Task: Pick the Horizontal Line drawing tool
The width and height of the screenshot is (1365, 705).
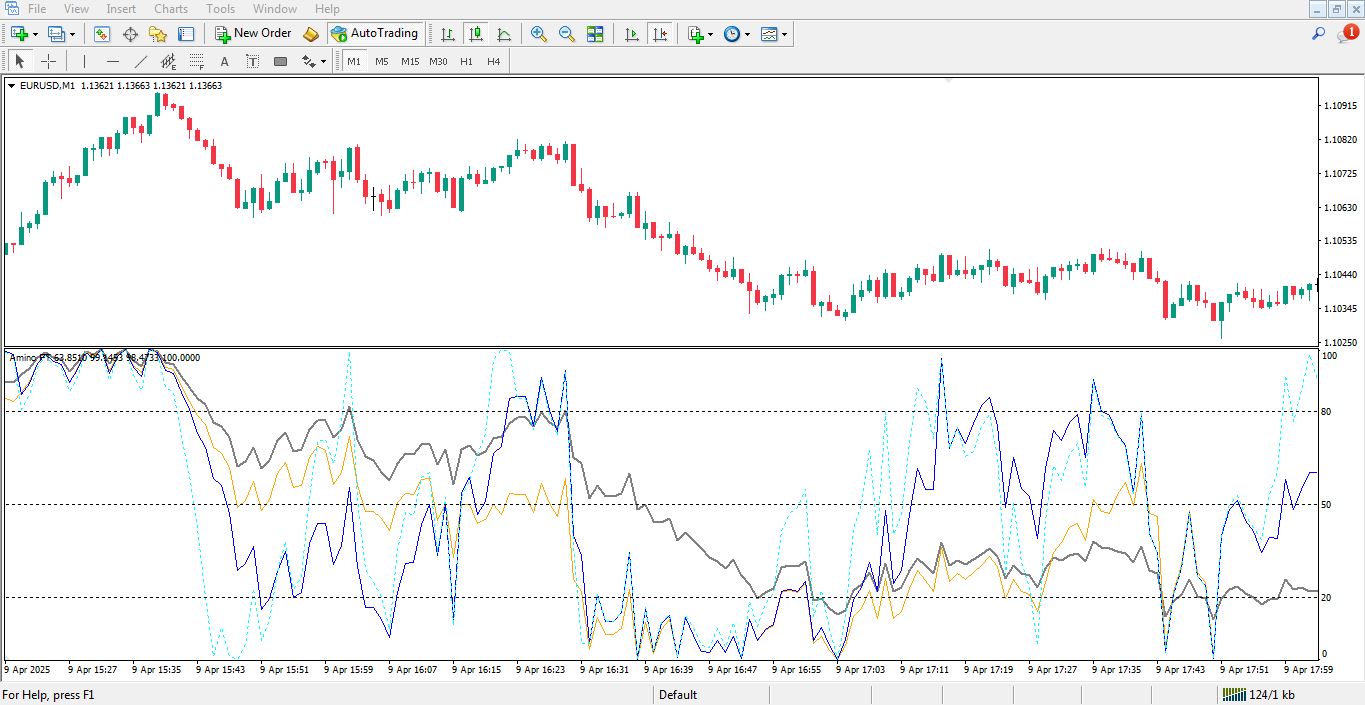Action: (x=113, y=61)
